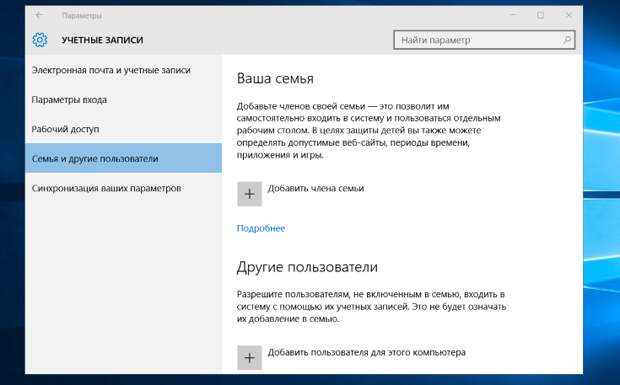The image size is (620, 385).
Task: Maximize the Параметры window
Action: (540, 15)
